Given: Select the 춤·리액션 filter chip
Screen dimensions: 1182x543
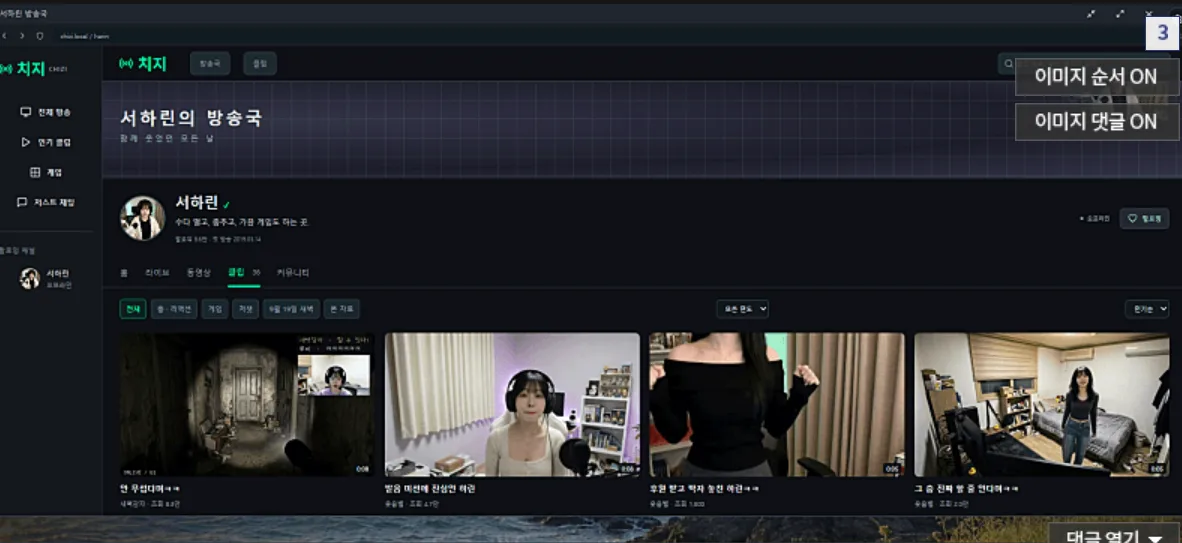Looking at the screenshot, I should coord(173,308).
